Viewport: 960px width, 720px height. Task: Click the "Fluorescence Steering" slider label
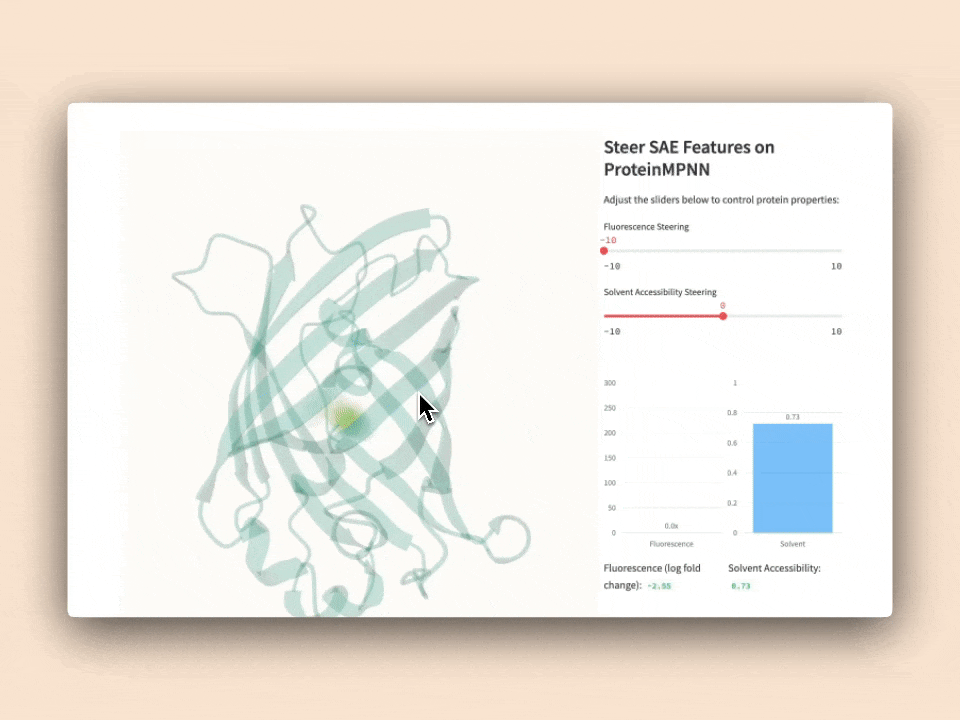coord(646,227)
